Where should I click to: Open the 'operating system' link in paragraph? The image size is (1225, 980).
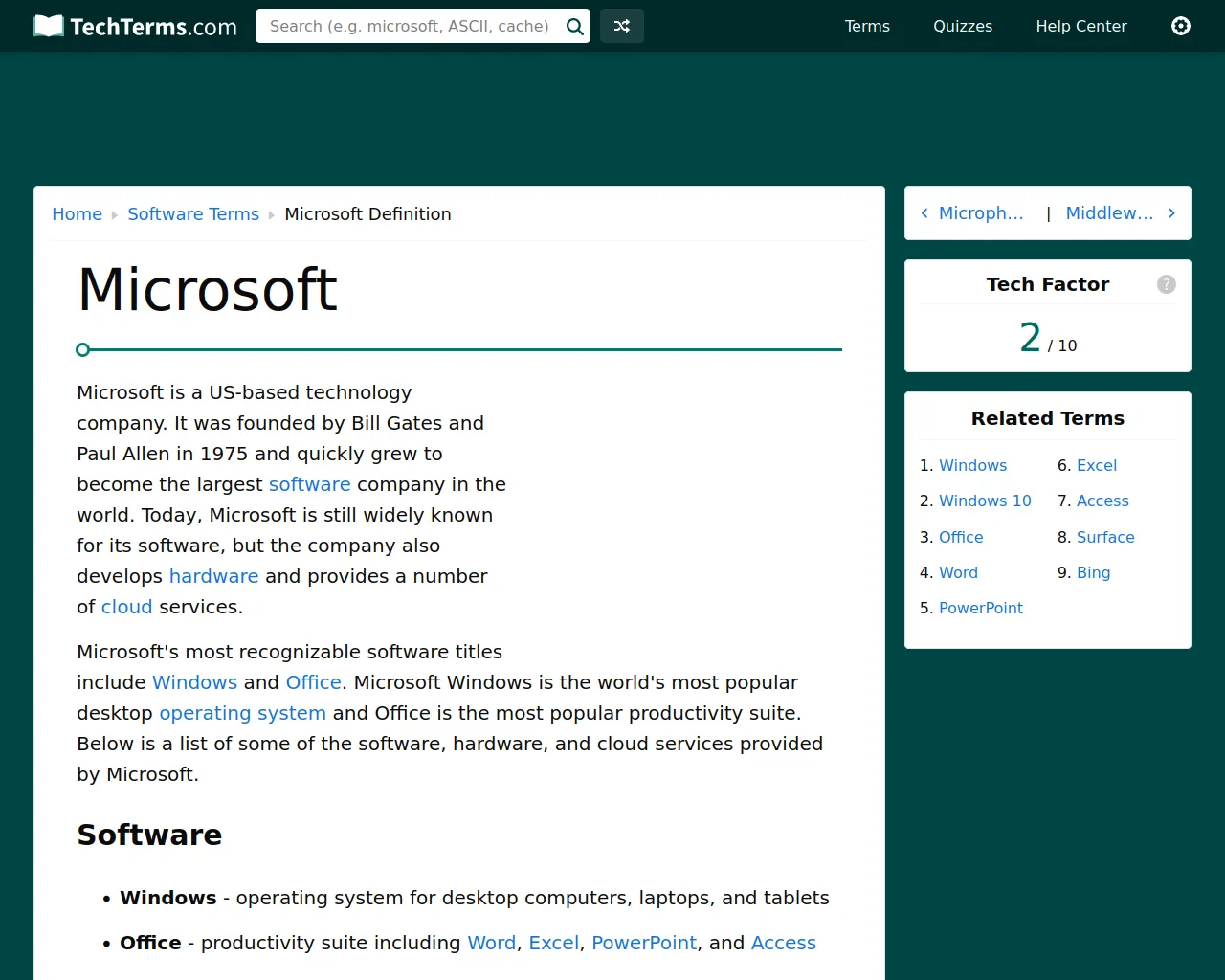[242, 713]
